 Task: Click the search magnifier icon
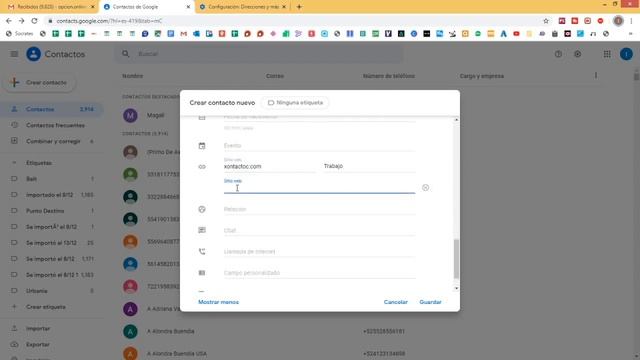[126, 54]
